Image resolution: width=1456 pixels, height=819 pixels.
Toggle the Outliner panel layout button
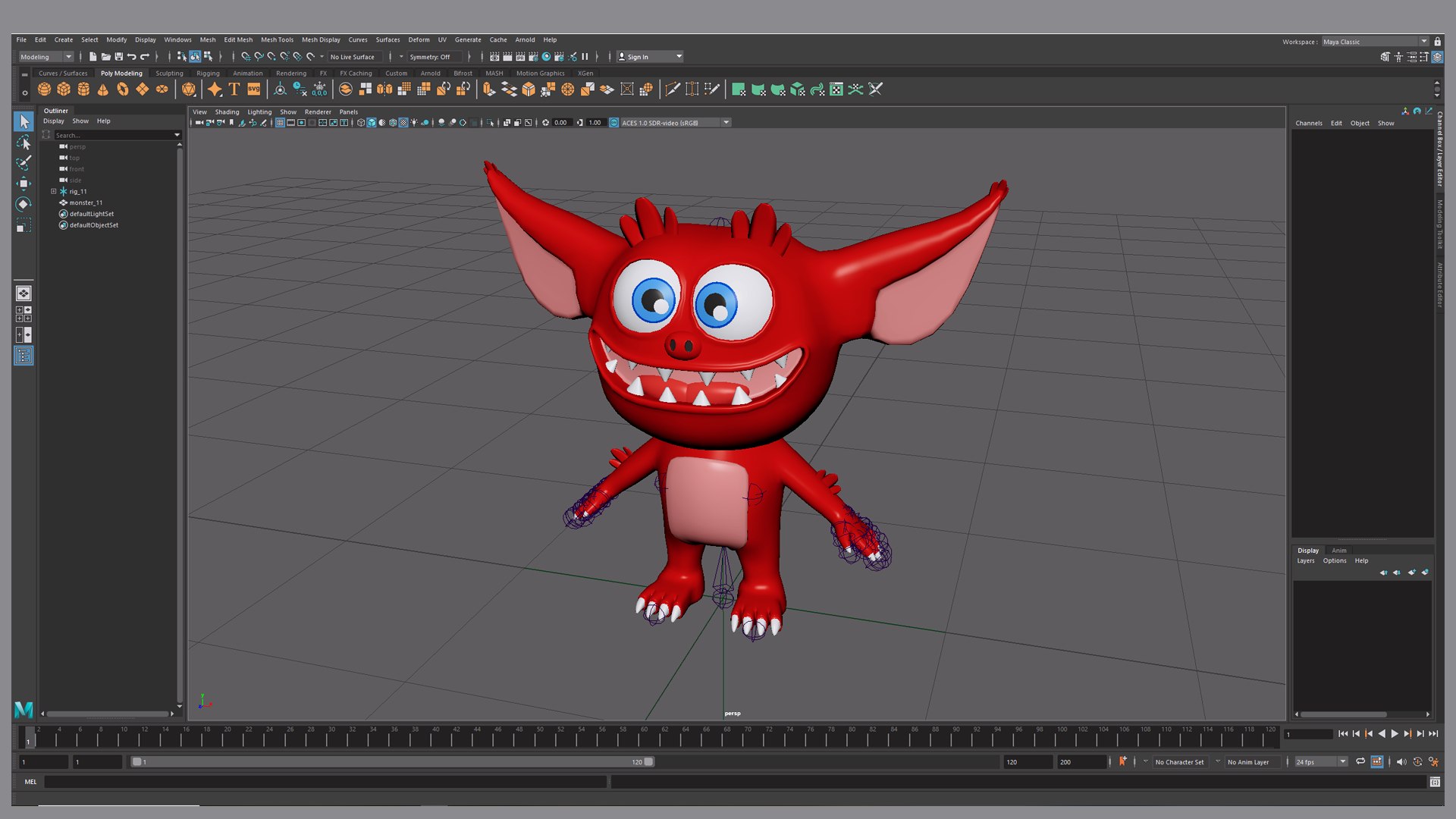[24, 356]
